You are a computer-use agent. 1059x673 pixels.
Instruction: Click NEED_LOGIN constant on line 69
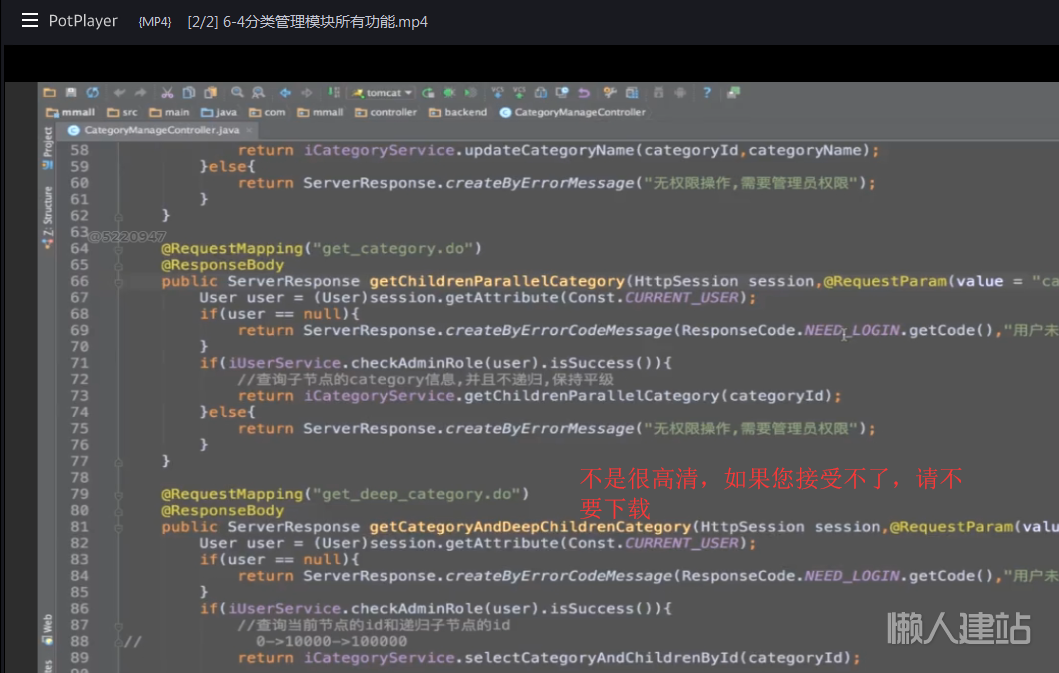[852, 330]
